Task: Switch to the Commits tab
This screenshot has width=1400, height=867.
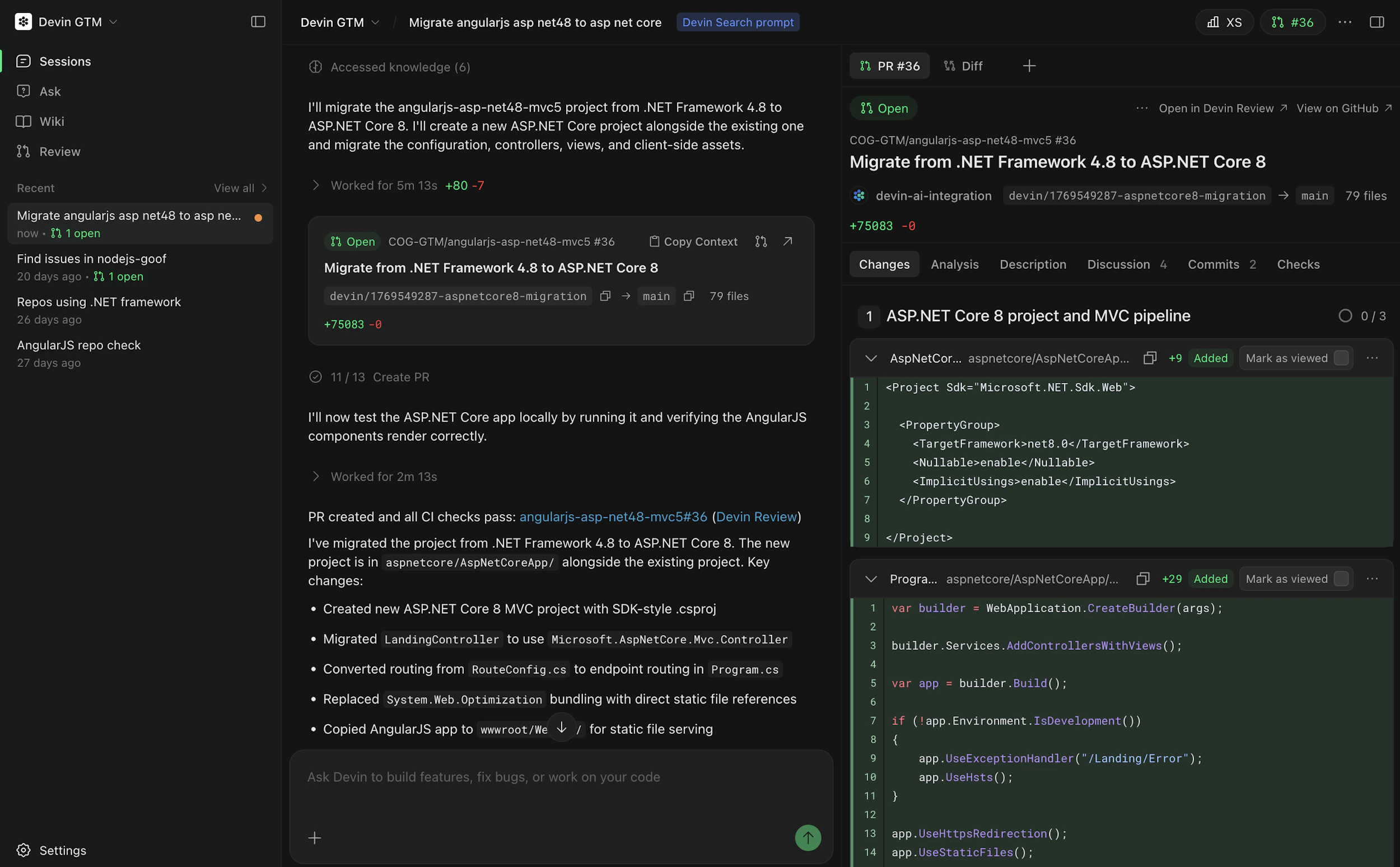Action: pos(1214,264)
